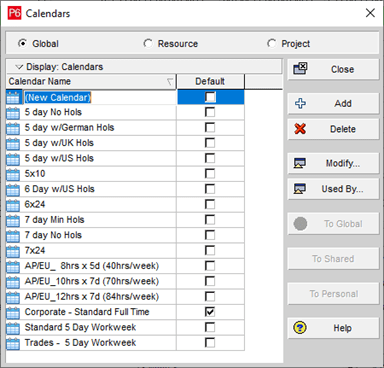The width and height of the screenshot is (384, 368).
Task: Click calendar icon beside Corporate - Standard Full Time
Action: [13, 312]
